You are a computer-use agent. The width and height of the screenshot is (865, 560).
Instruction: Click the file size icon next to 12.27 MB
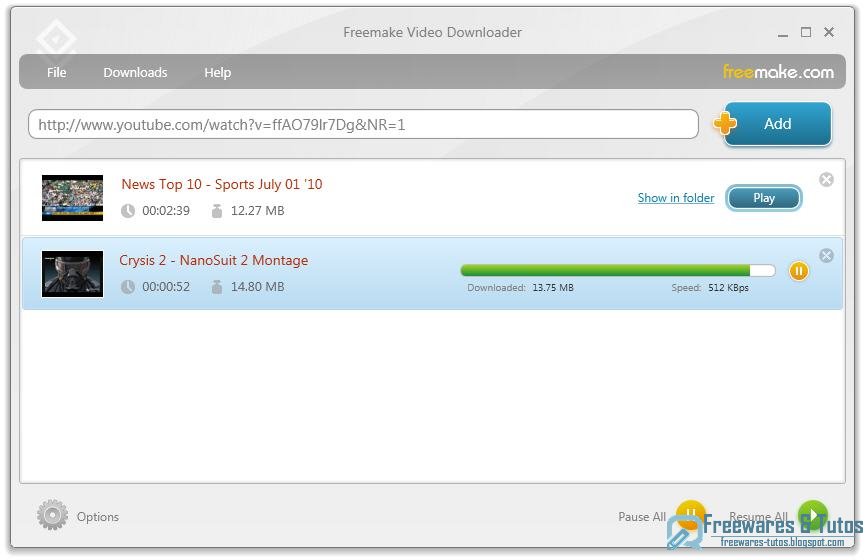pos(217,211)
